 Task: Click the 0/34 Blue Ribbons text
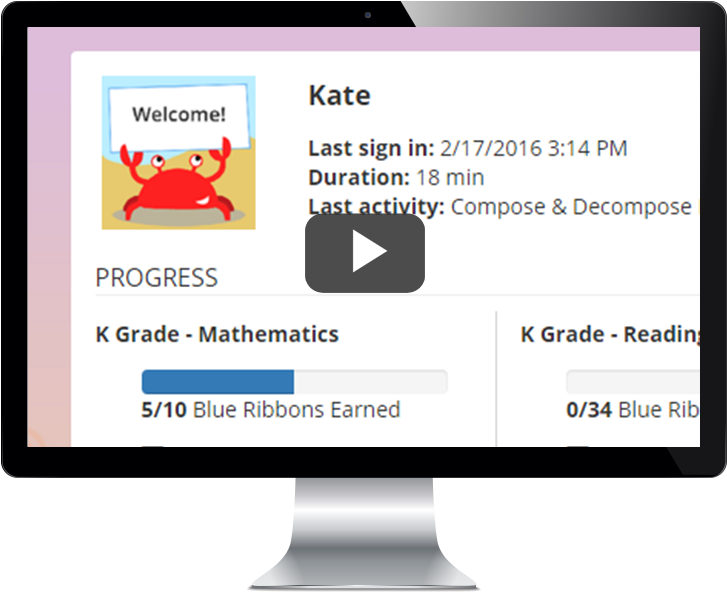633,410
